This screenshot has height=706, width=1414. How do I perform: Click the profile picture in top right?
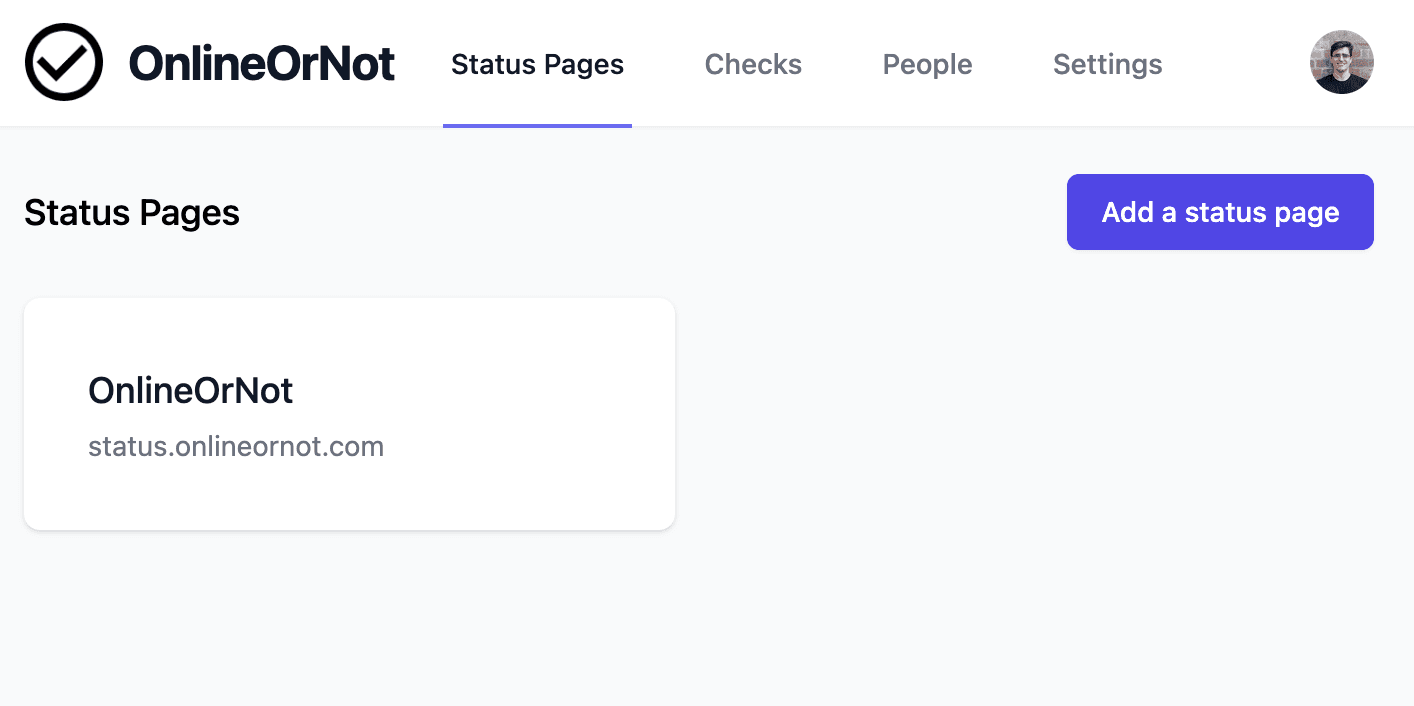pos(1341,62)
